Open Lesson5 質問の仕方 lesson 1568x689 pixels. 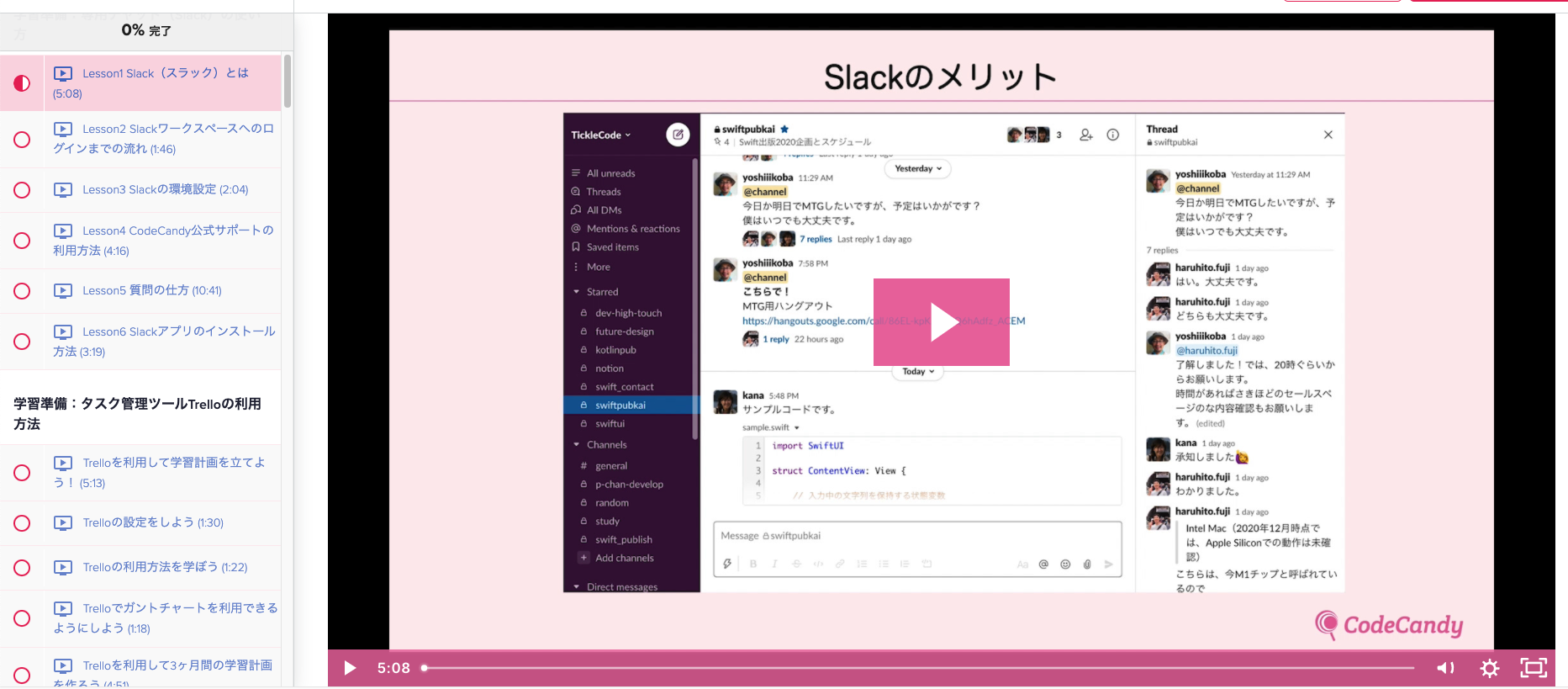(138, 290)
